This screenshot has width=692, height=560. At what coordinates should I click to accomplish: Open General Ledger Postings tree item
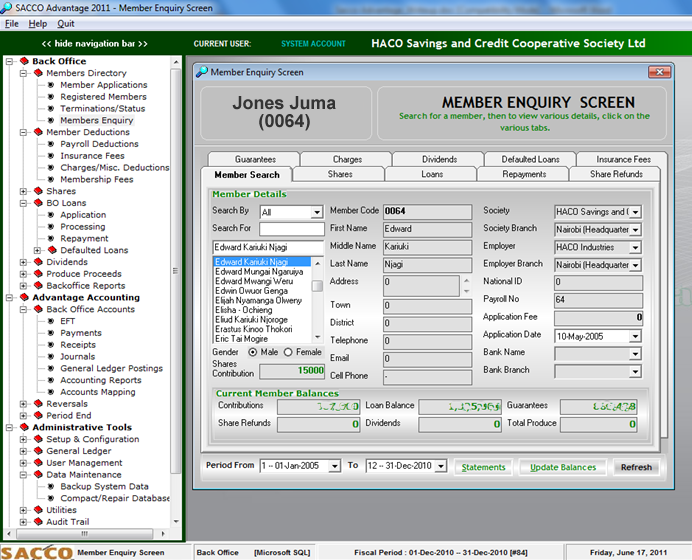coord(111,368)
